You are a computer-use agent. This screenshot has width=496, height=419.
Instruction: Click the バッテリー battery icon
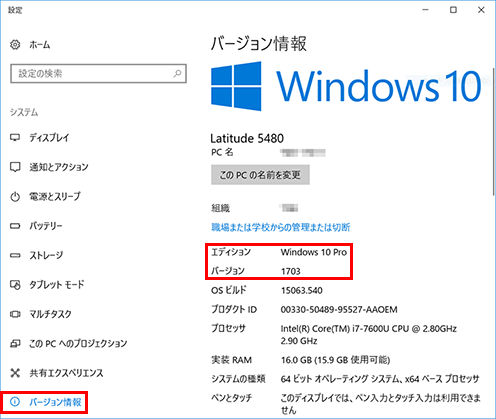[15, 226]
